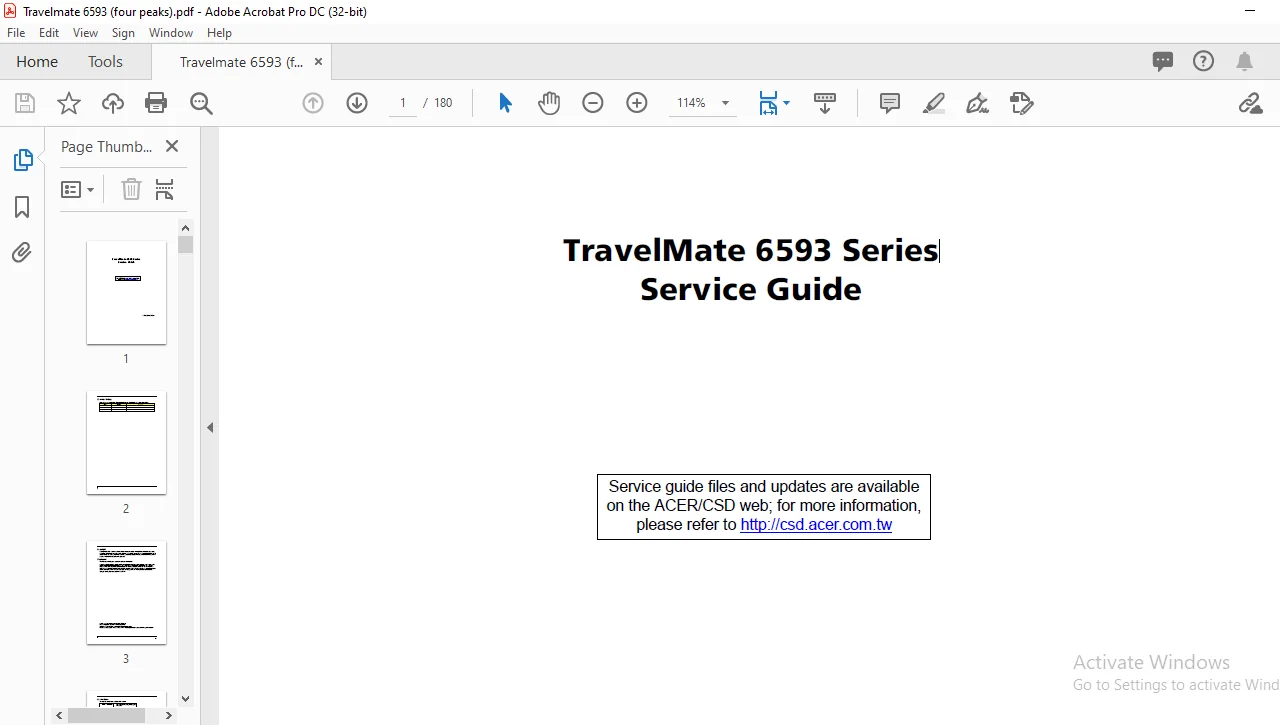Open the Attachments paperclip panel
This screenshot has height=725, width=1280.
click(22, 252)
